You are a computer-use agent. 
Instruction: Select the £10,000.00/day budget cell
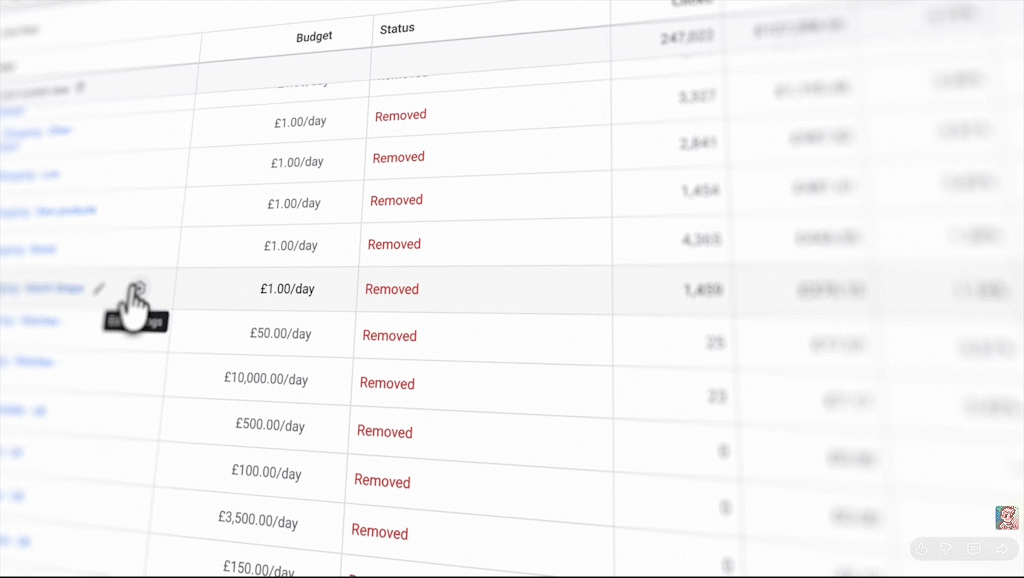pyautogui.click(x=266, y=378)
